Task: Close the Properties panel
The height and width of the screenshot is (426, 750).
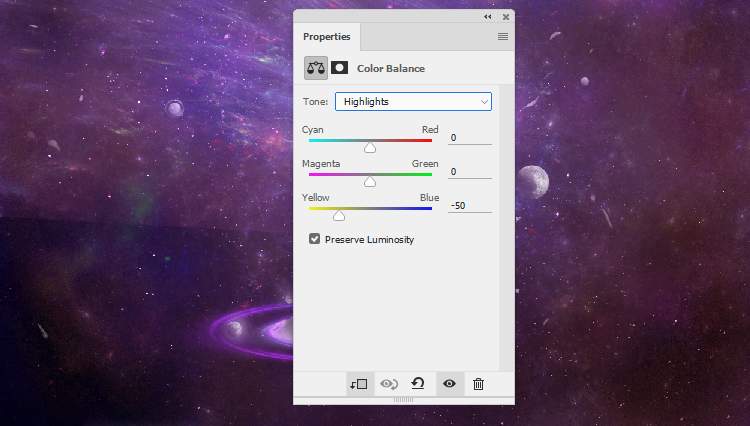Action: [506, 17]
